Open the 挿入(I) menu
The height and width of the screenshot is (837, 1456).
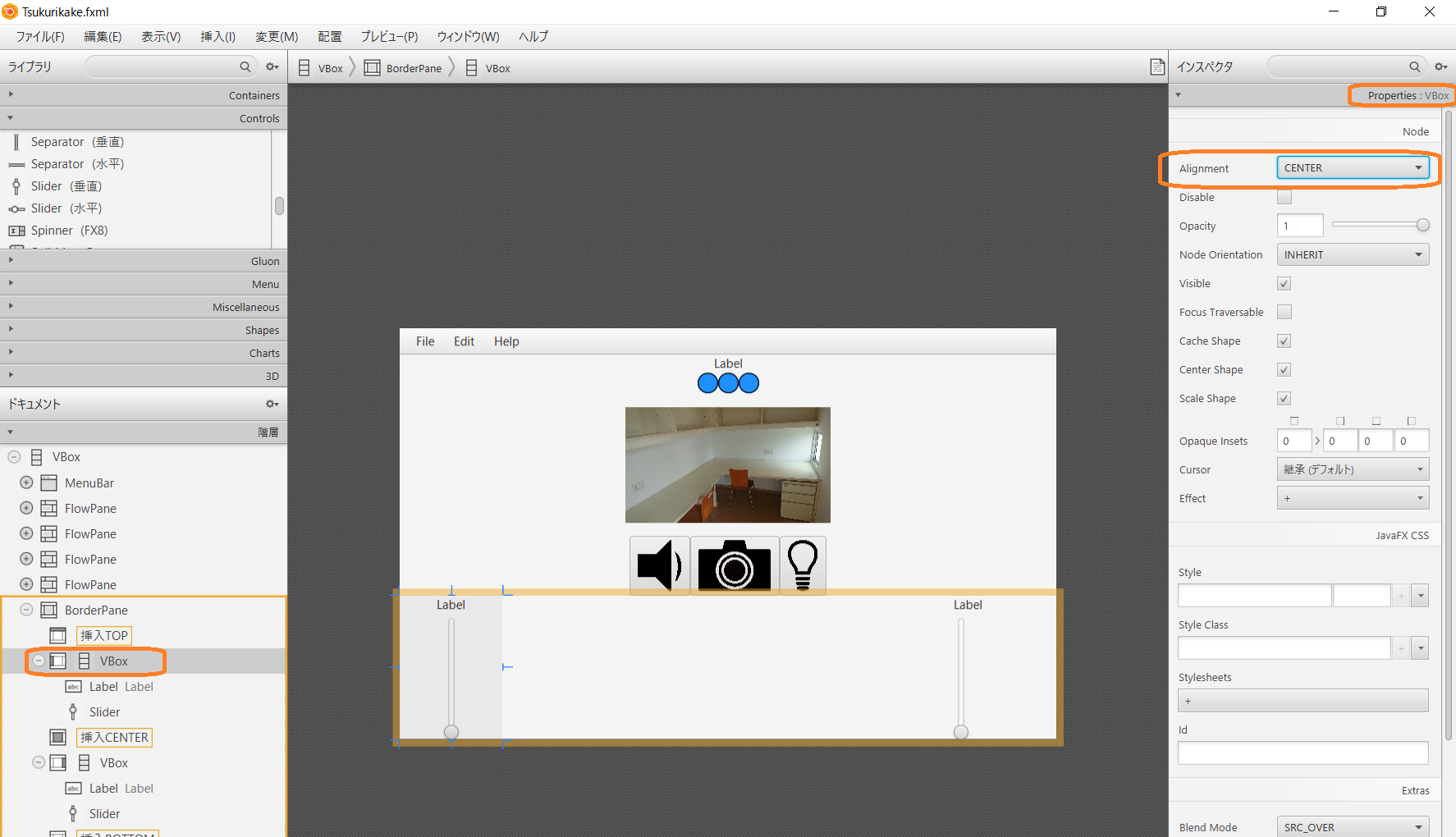point(217,37)
